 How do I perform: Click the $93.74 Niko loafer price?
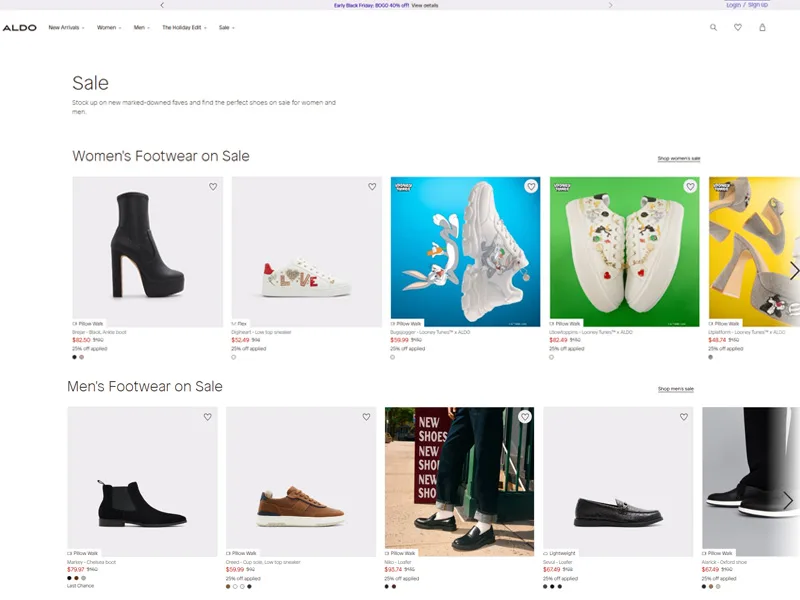[x=393, y=569]
